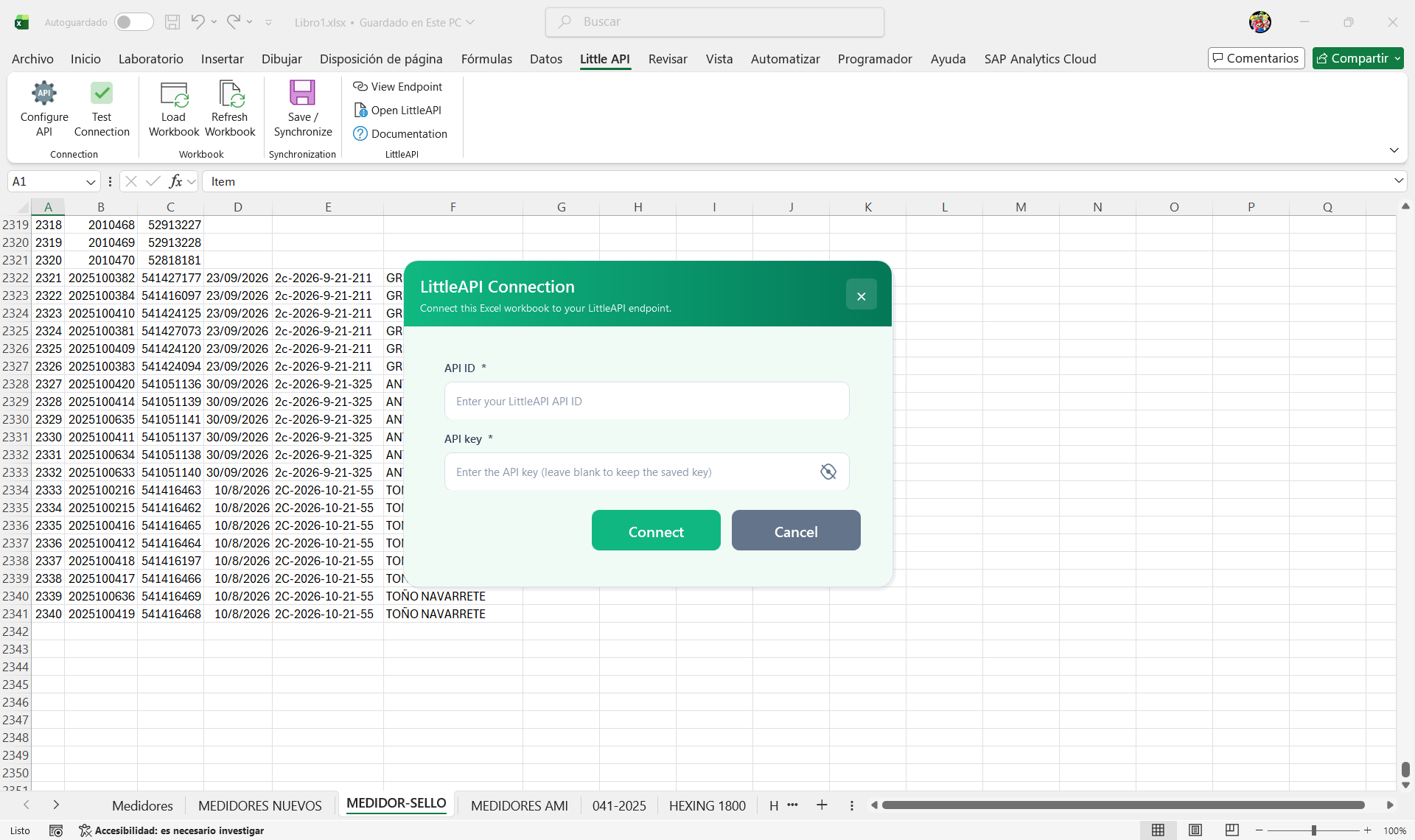Expand the Name Box dropdown
Screen dimensions: 1415x840
pos(91,182)
